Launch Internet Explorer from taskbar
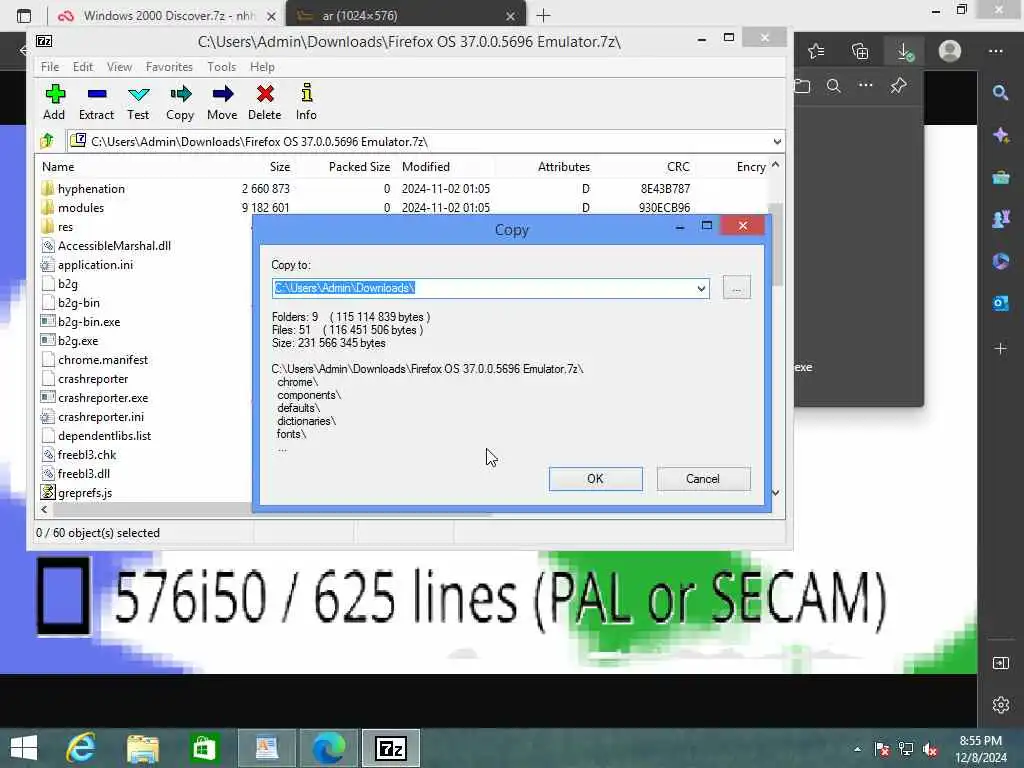This screenshot has height=768, width=1024. pyautogui.click(x=81, y=748)
